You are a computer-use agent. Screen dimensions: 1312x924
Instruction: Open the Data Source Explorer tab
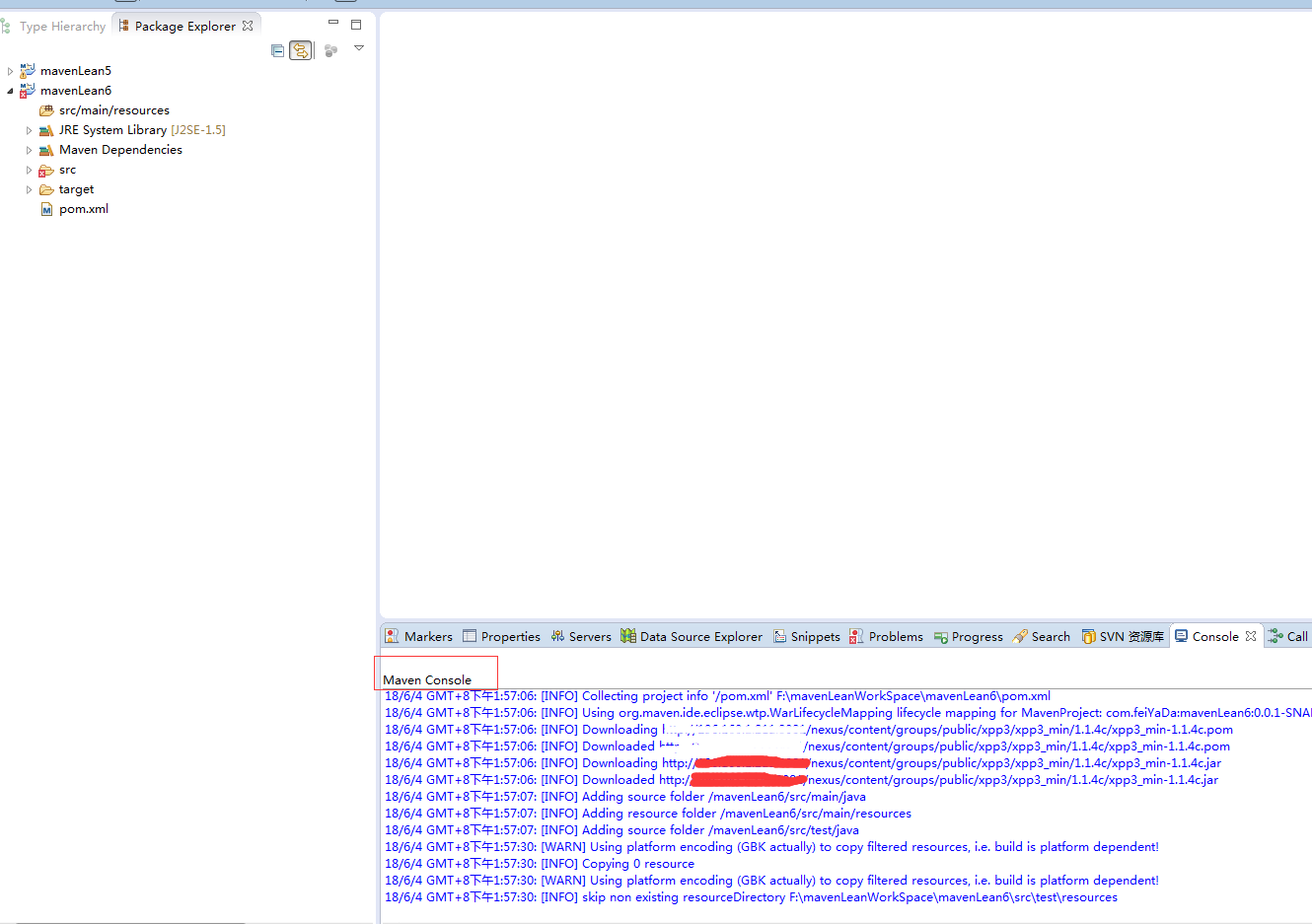(x=692, y=636)
